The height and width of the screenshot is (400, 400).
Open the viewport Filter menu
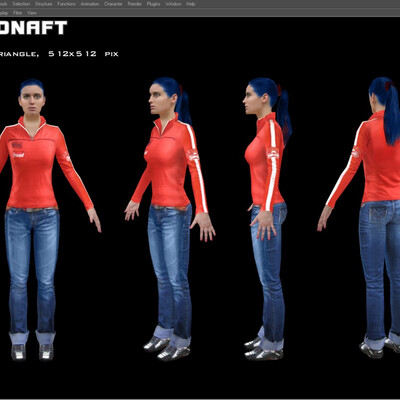pos(17,13)
